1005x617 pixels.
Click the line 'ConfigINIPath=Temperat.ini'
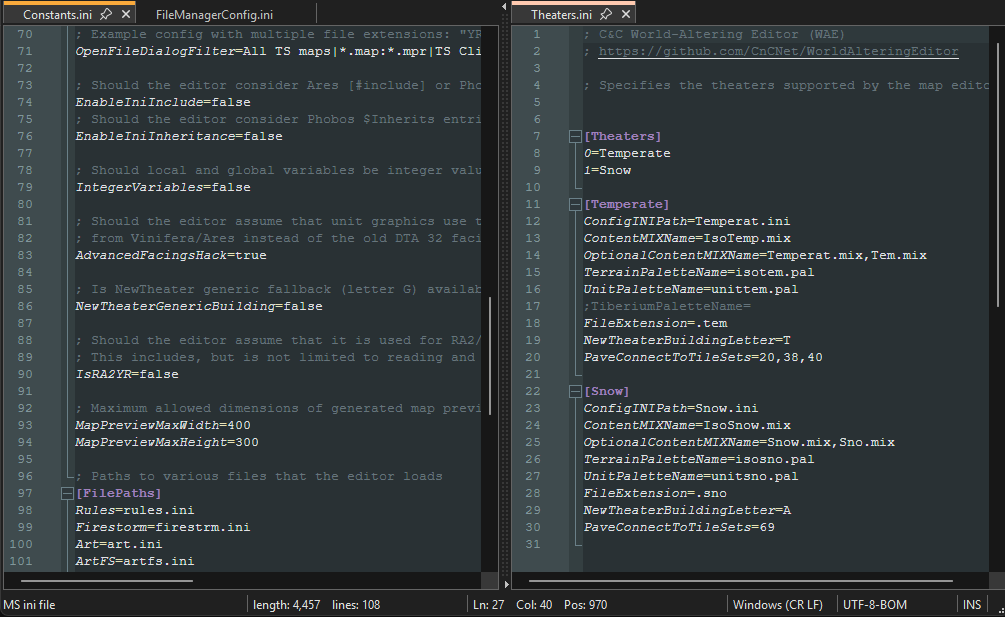tap(686, 221)
